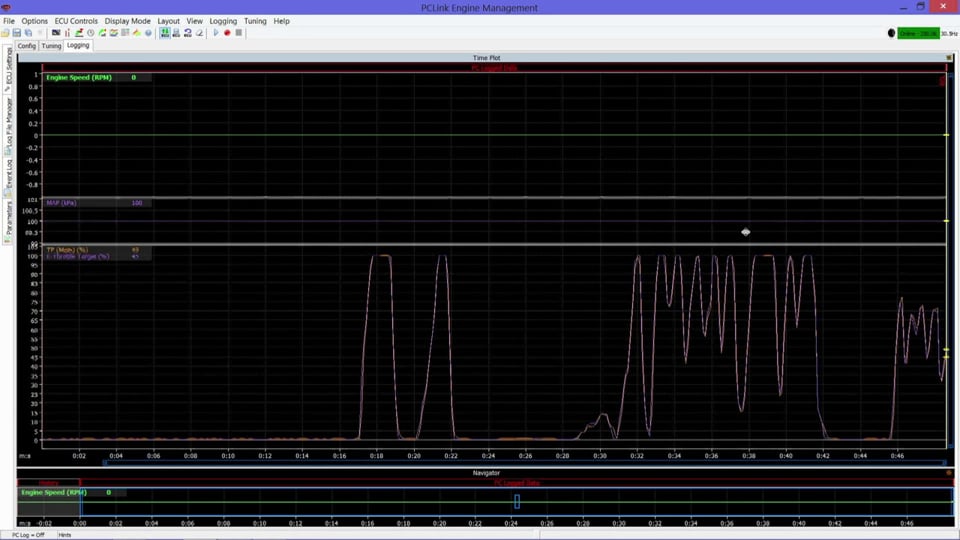Click the 0:30 mark on Time Plot axis
The height and width of the screenshot is (540, 960).
point(599,456)
